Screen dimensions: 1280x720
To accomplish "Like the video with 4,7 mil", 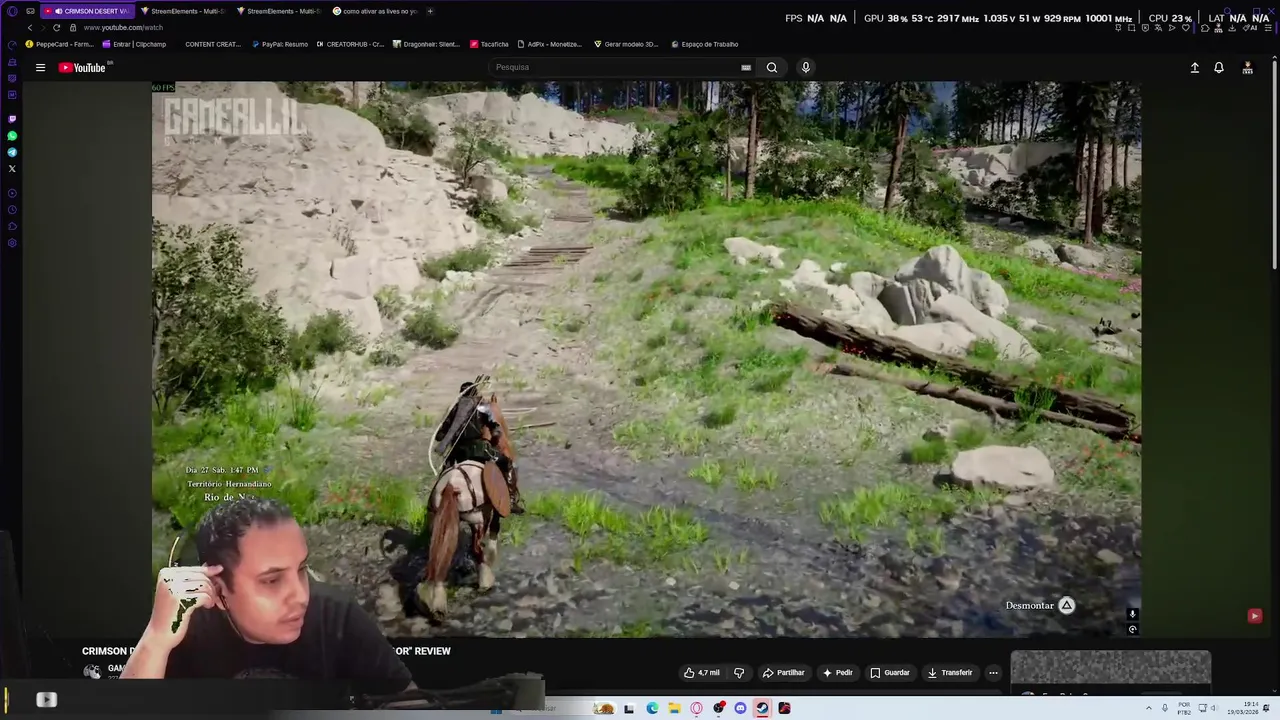I will [702, 673].
